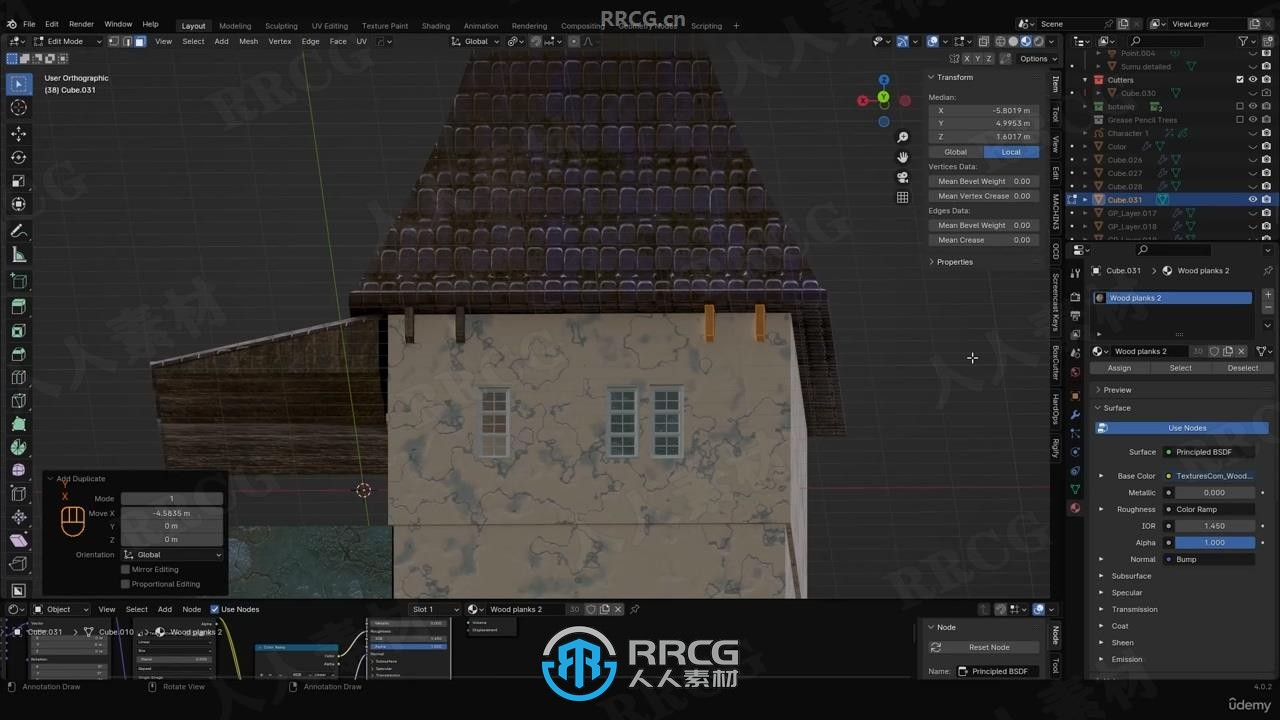The image size is (1280, 720).
Task: Open the Render menu
Action: (81, 24)
